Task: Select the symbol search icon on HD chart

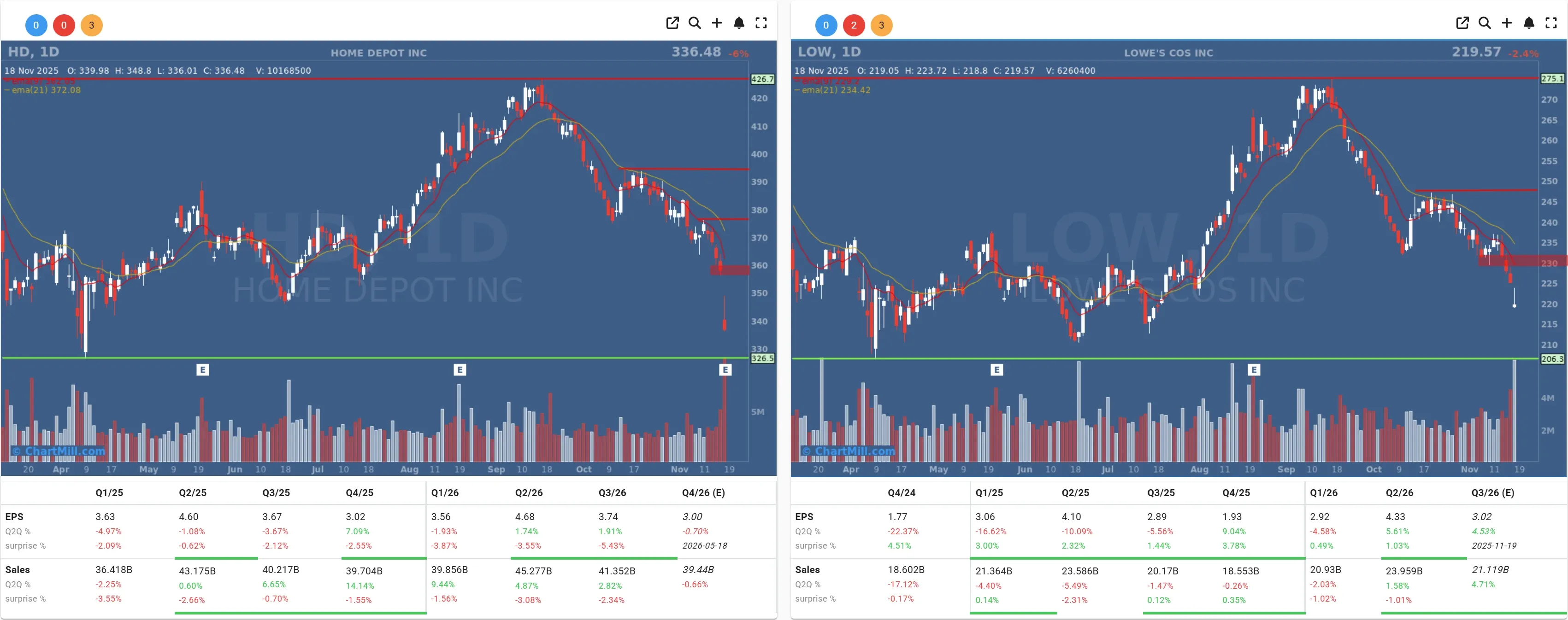Action: 695,23
